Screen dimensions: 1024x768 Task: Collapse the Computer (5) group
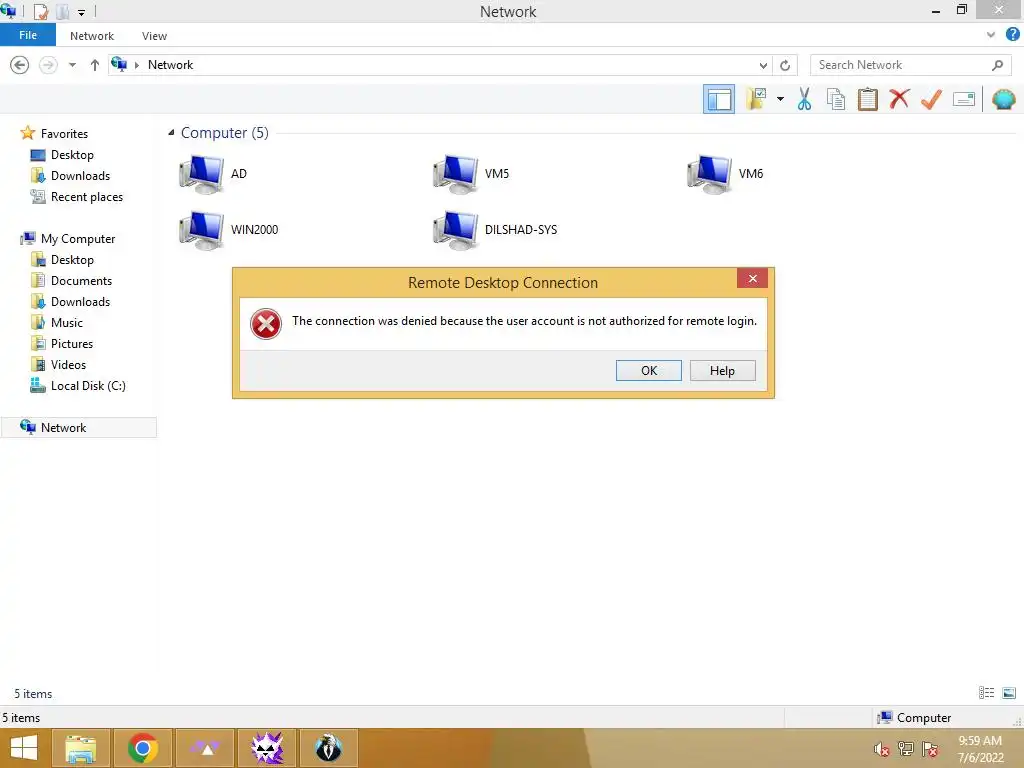[171, 133]
